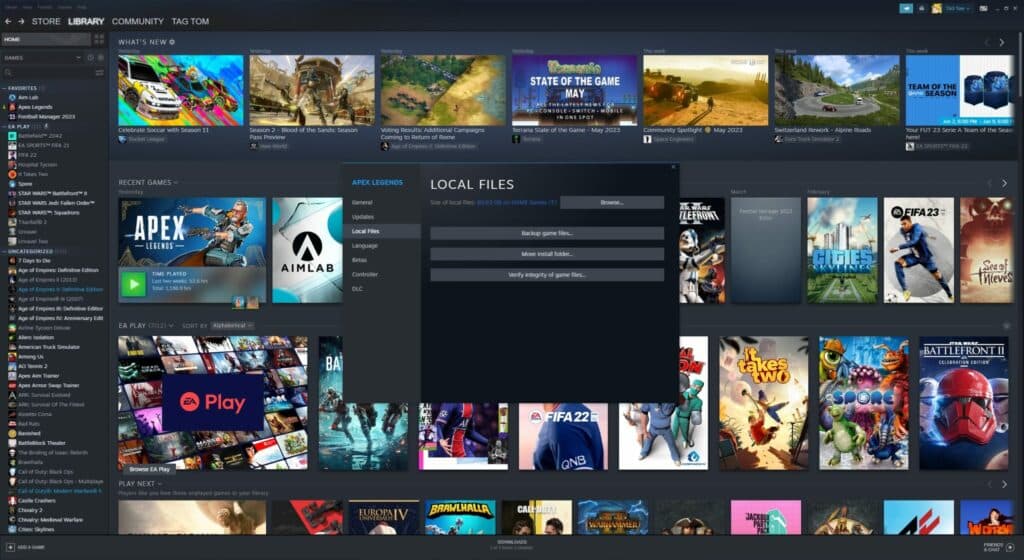1024x560 pixels.
Task: Click the Steam announcements icon in the top bar
Action: (906, 8)
